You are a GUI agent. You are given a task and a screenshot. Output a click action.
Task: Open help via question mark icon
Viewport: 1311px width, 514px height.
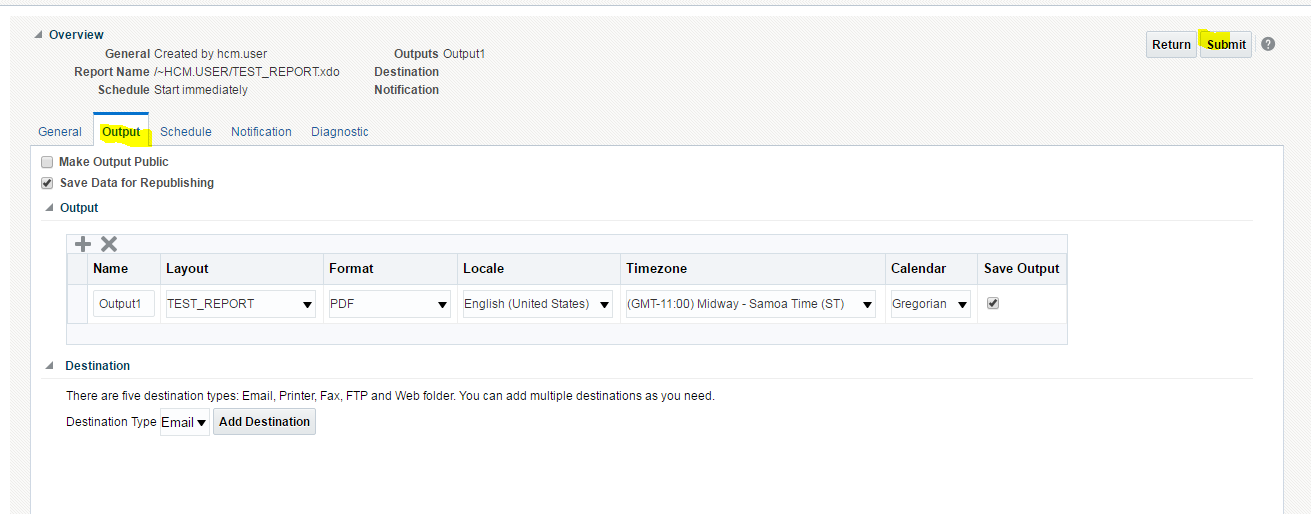click(x=1268, y=44)
